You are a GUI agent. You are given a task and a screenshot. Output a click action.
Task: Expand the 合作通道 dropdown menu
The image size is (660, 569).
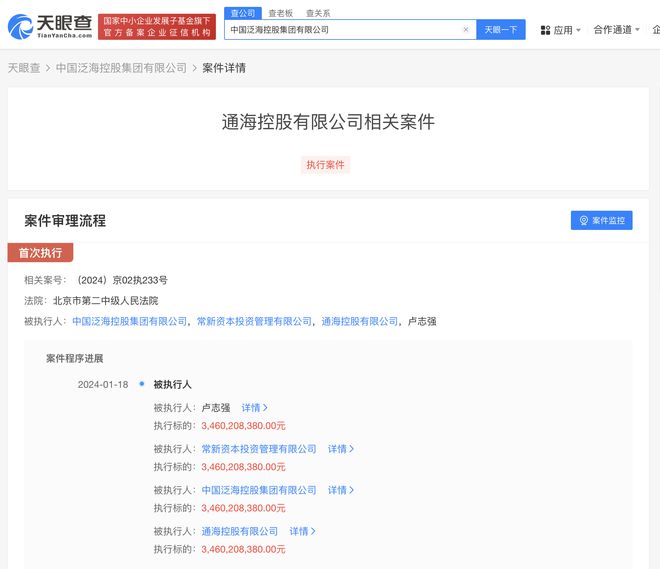pos(617,30)
